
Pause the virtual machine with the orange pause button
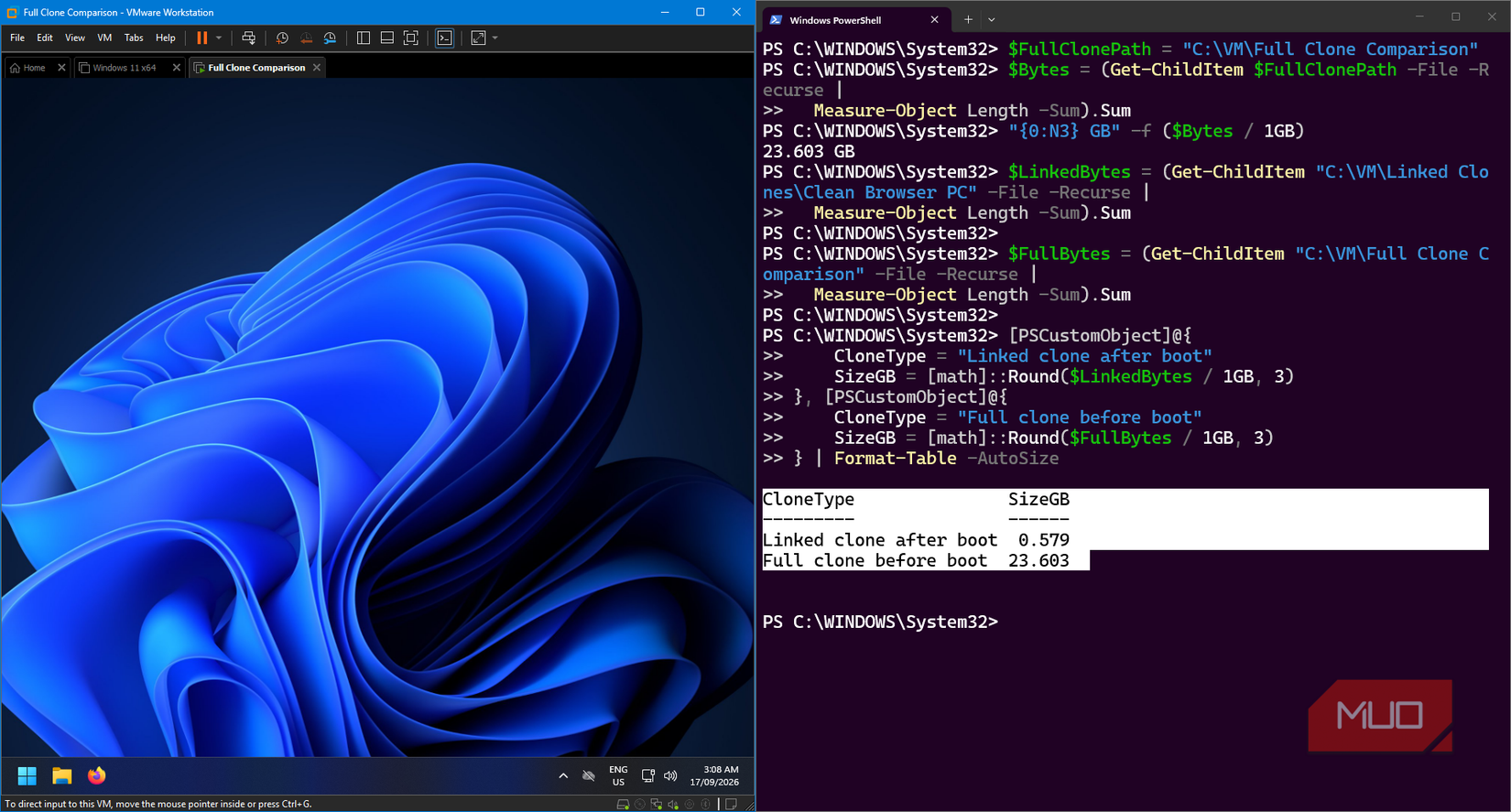(x=202, y=38)
